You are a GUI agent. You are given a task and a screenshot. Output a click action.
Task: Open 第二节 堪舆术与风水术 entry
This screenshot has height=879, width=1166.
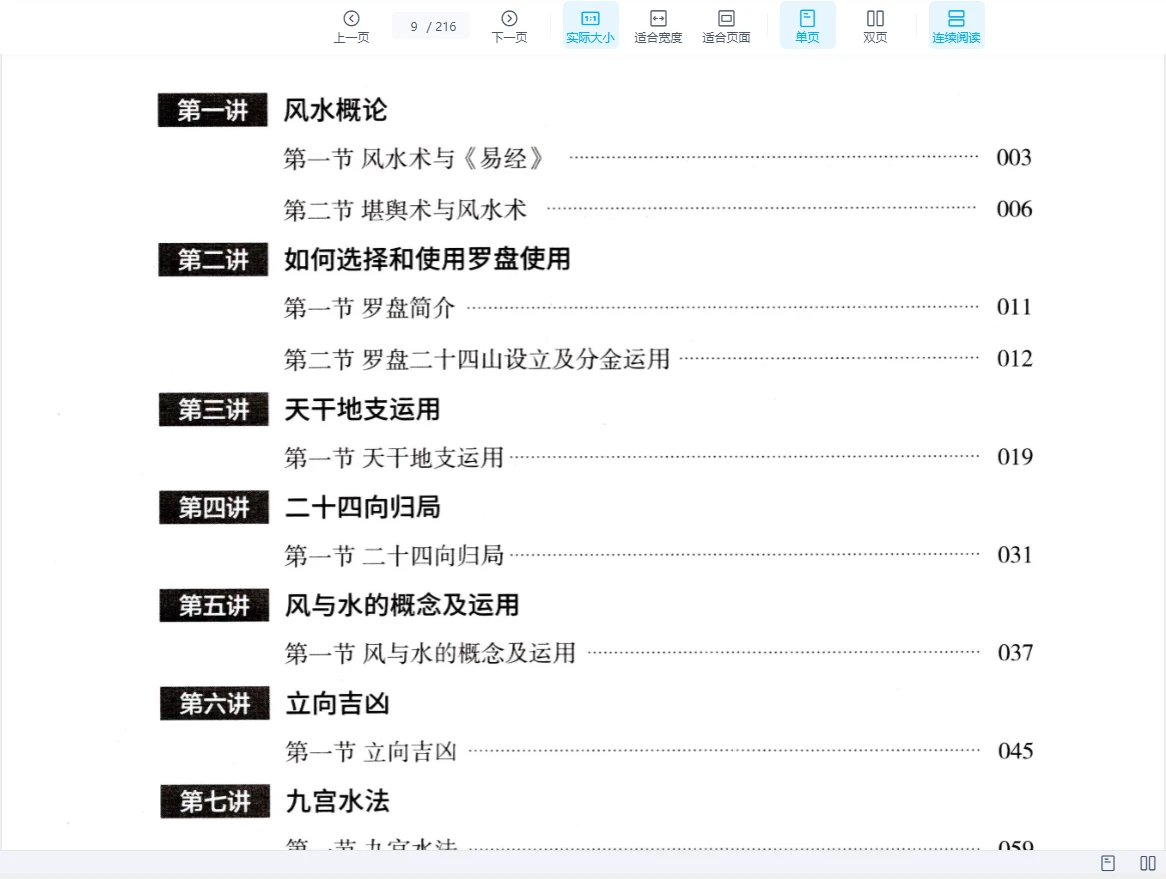[405, 210]
